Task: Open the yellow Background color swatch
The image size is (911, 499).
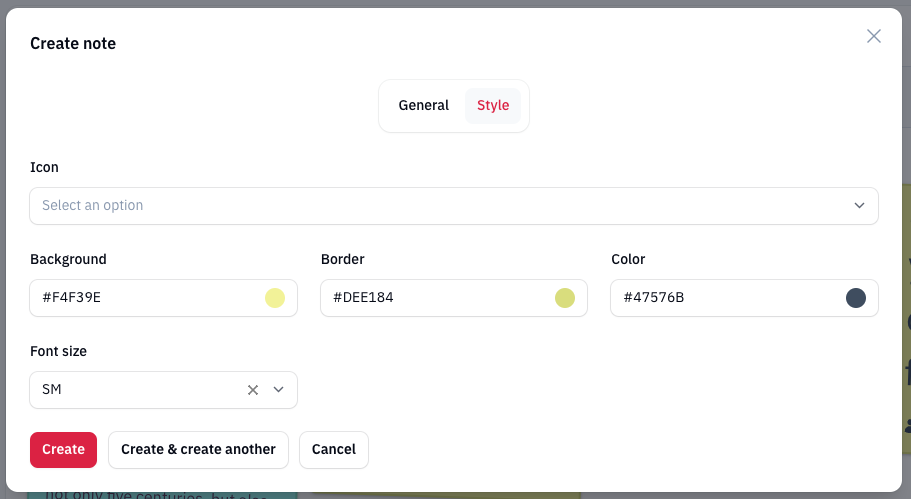Action: pyautogui.click(x=275, y=298)
